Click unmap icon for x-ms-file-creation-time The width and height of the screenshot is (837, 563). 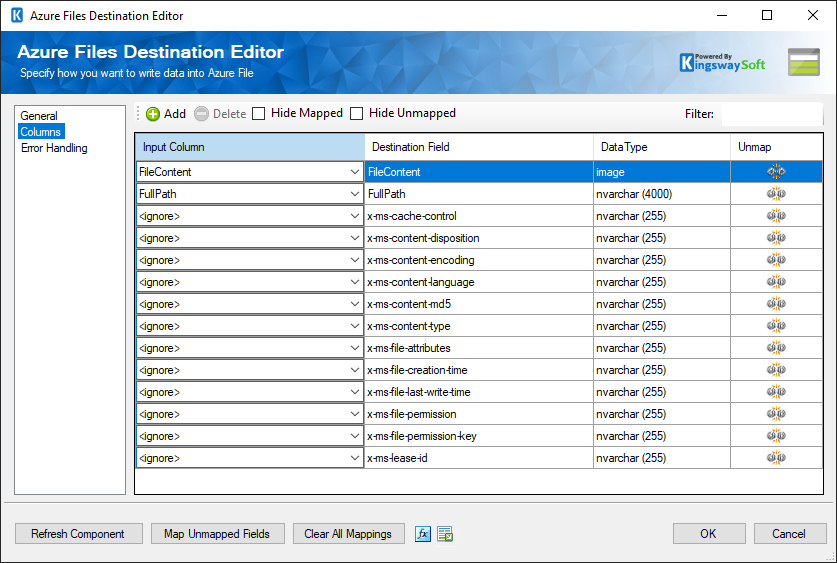click(x=776, y=370)
